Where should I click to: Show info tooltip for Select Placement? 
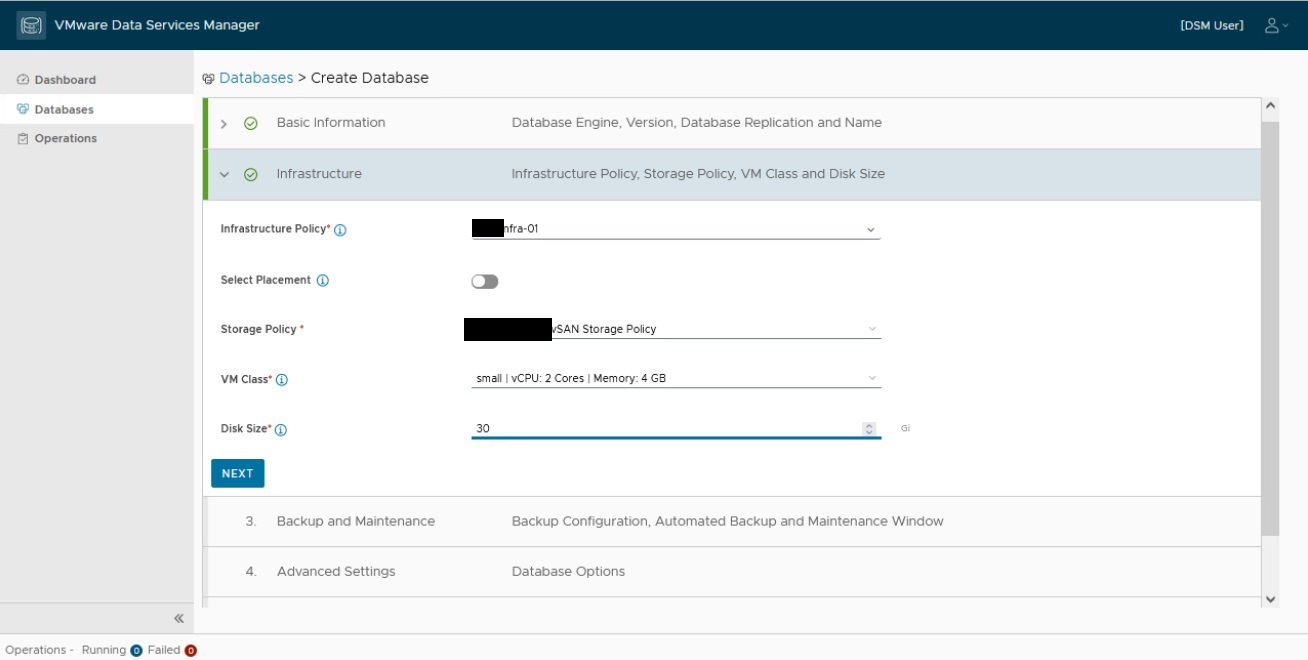[323, 281]
